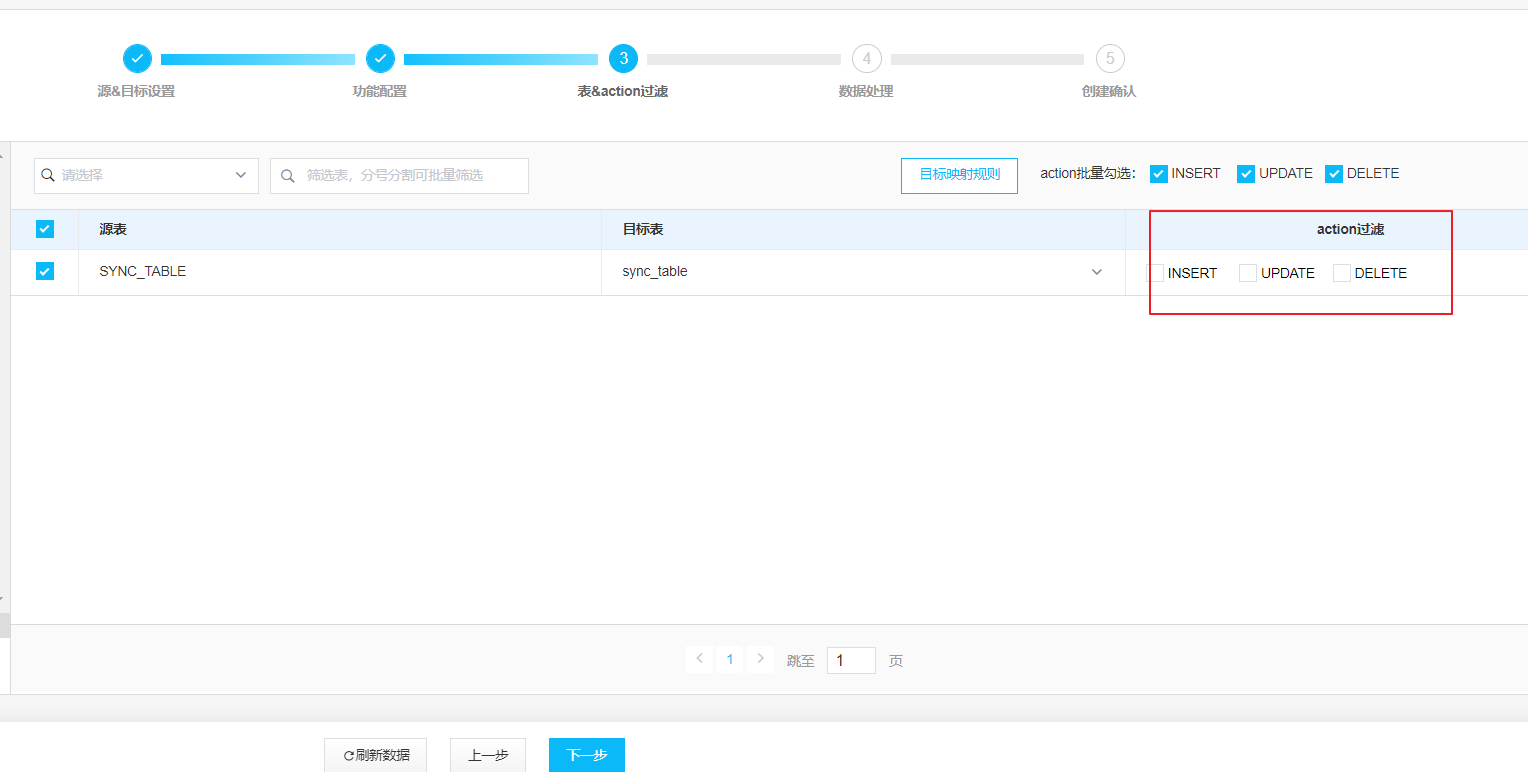This screenshot has height=772, width=1528.
Task: Toggle batch UPDATE action checkbox
Action: (x=1246, y=174)
